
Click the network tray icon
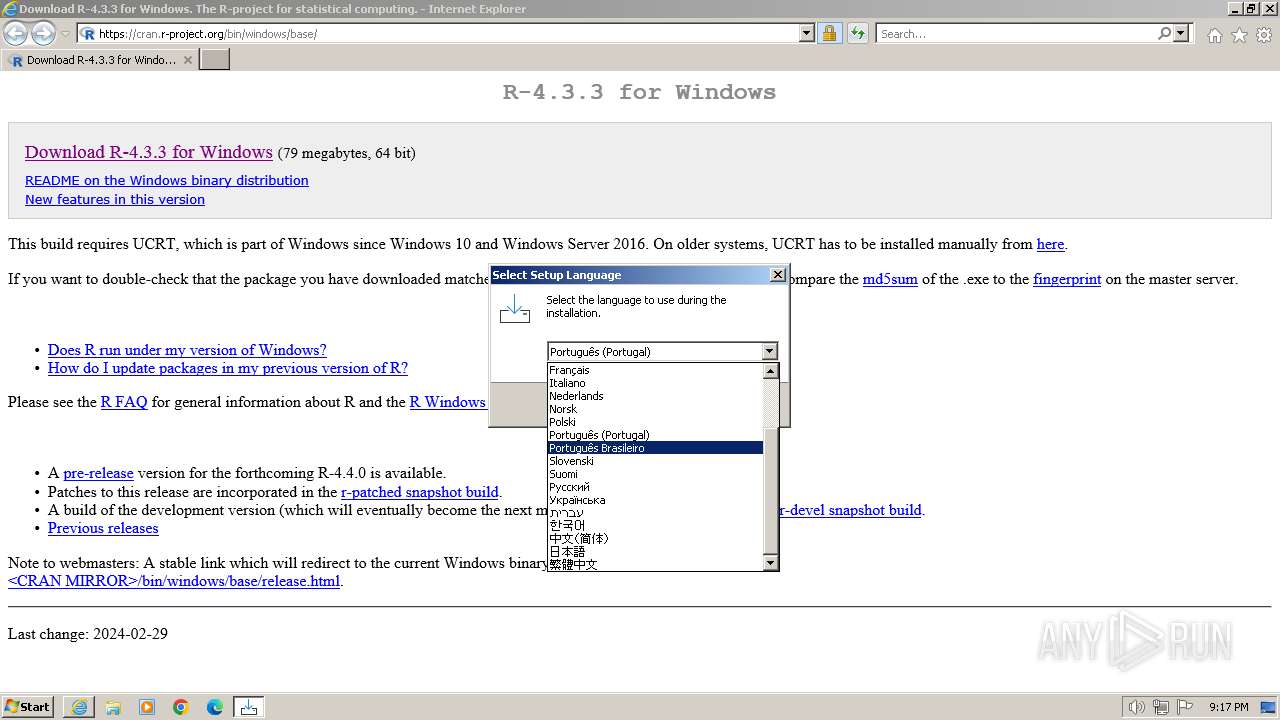pos(1162,707)
